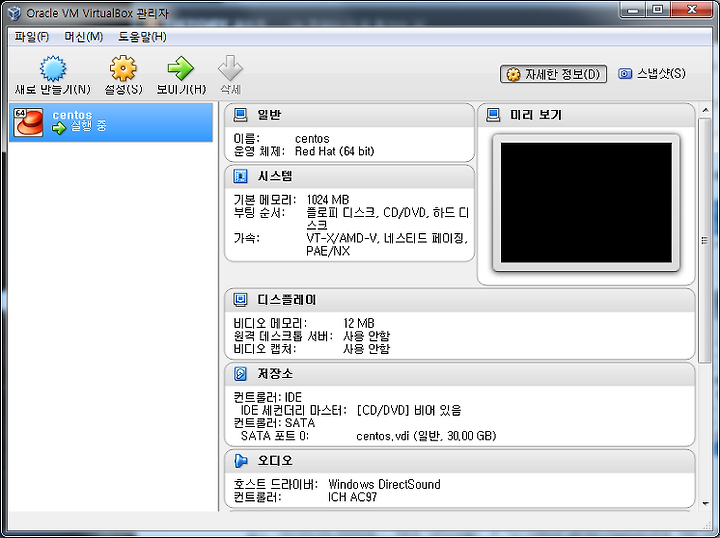
Task: Click 플로피 디스크, CD/DVD boot order value
Action: (x=388, y=219)
